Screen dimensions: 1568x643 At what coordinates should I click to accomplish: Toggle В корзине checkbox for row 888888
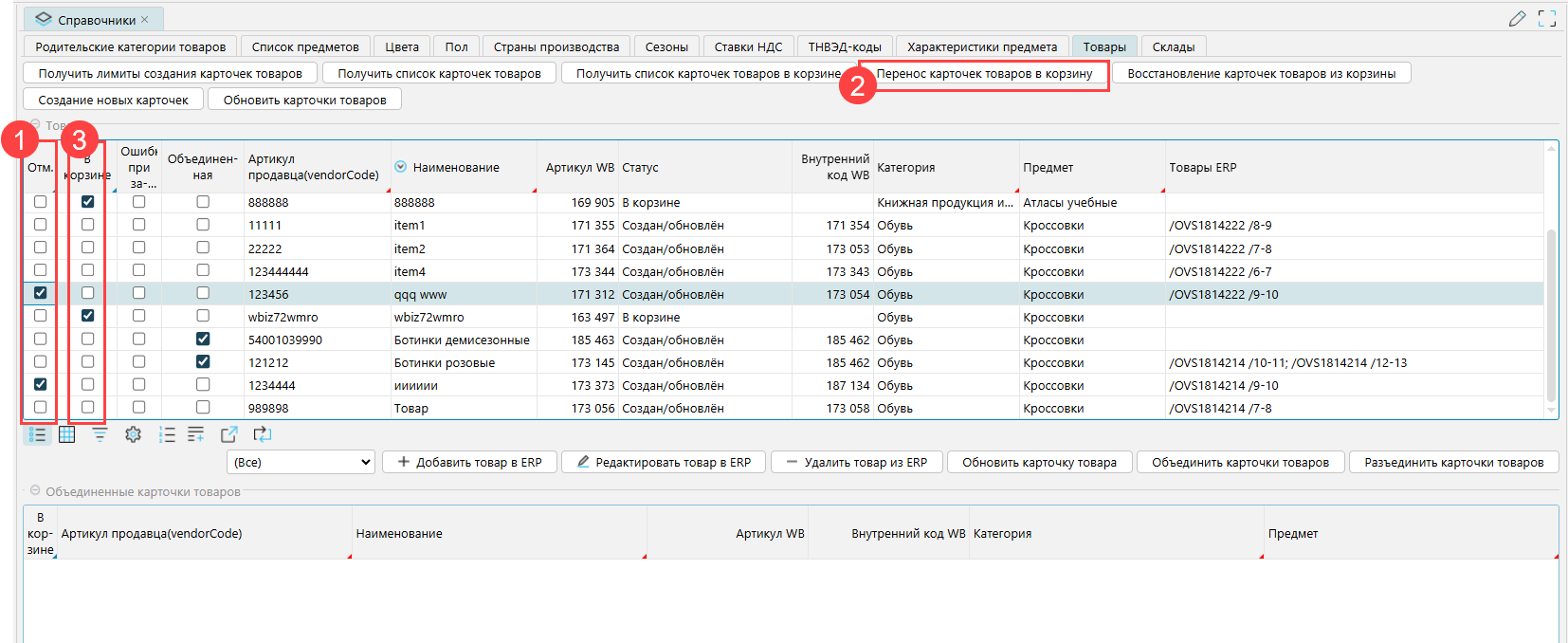87,202
